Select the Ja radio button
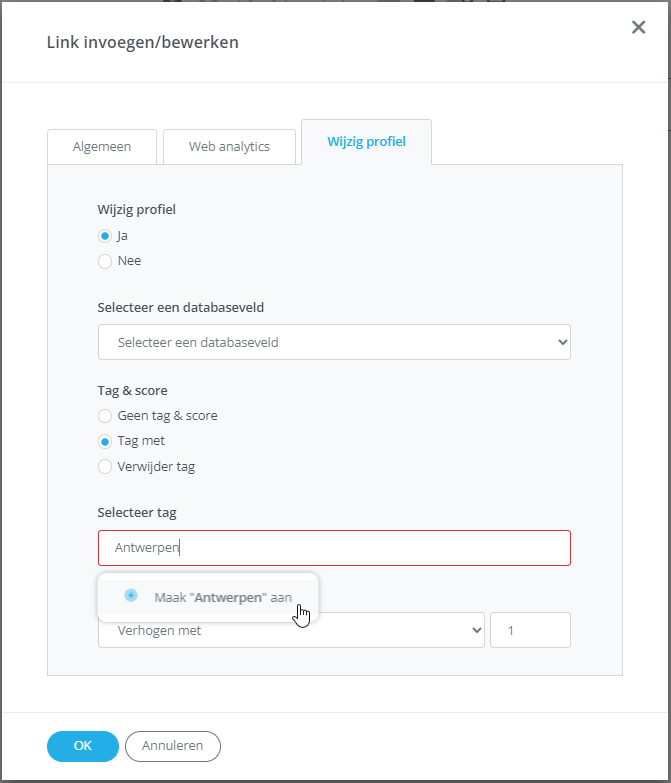Image resolution: width=671 pixels, height=783 pixels. click(x=105, y=236)
